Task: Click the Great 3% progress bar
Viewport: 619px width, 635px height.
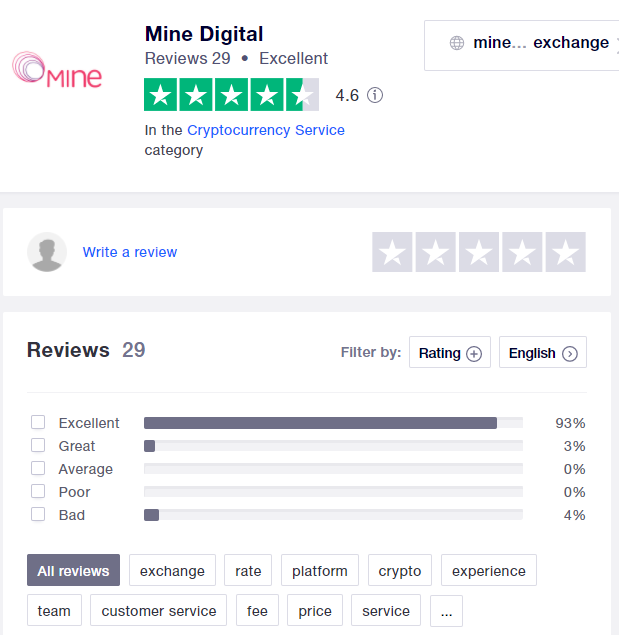Action: pyautogui.click(x=333, y=446)
